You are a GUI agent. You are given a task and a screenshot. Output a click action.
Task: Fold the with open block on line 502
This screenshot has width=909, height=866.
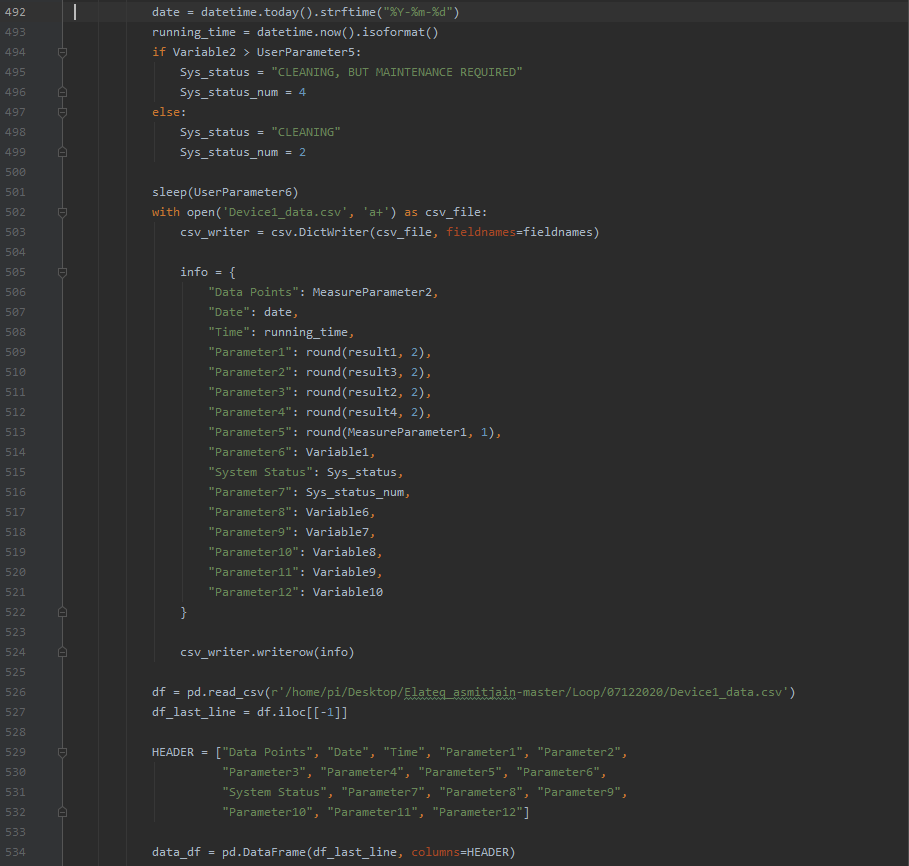tap(63, 212)
